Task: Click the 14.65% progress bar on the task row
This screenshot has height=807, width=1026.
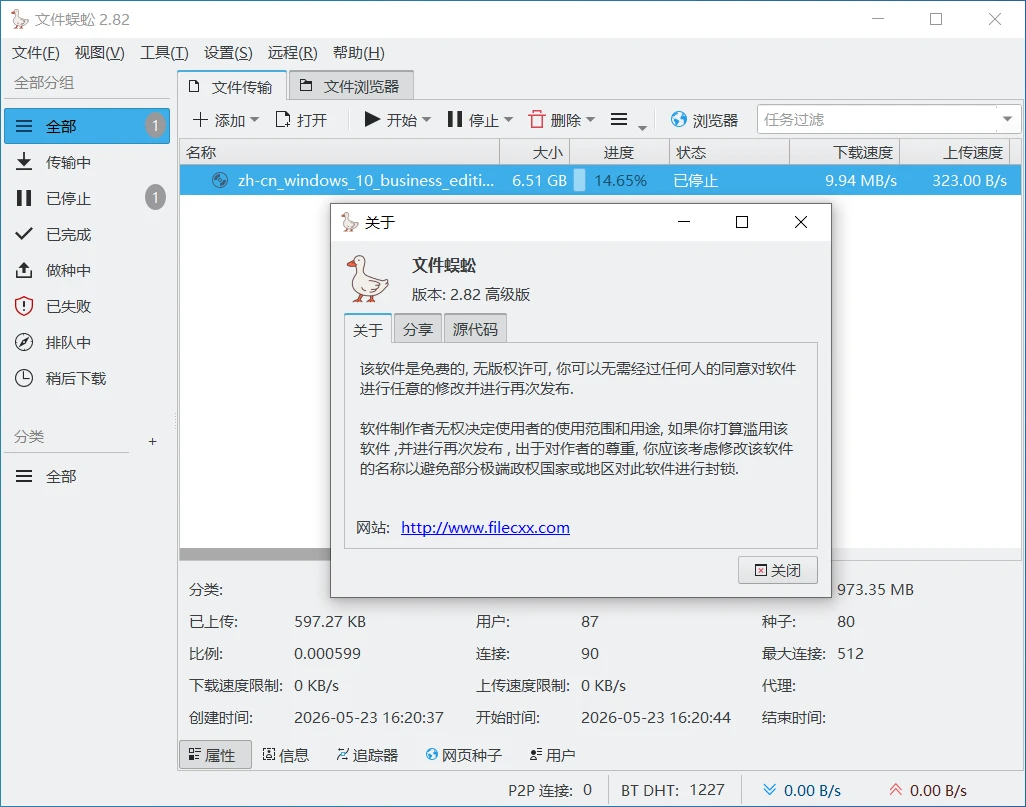Action: pos(620,180)
